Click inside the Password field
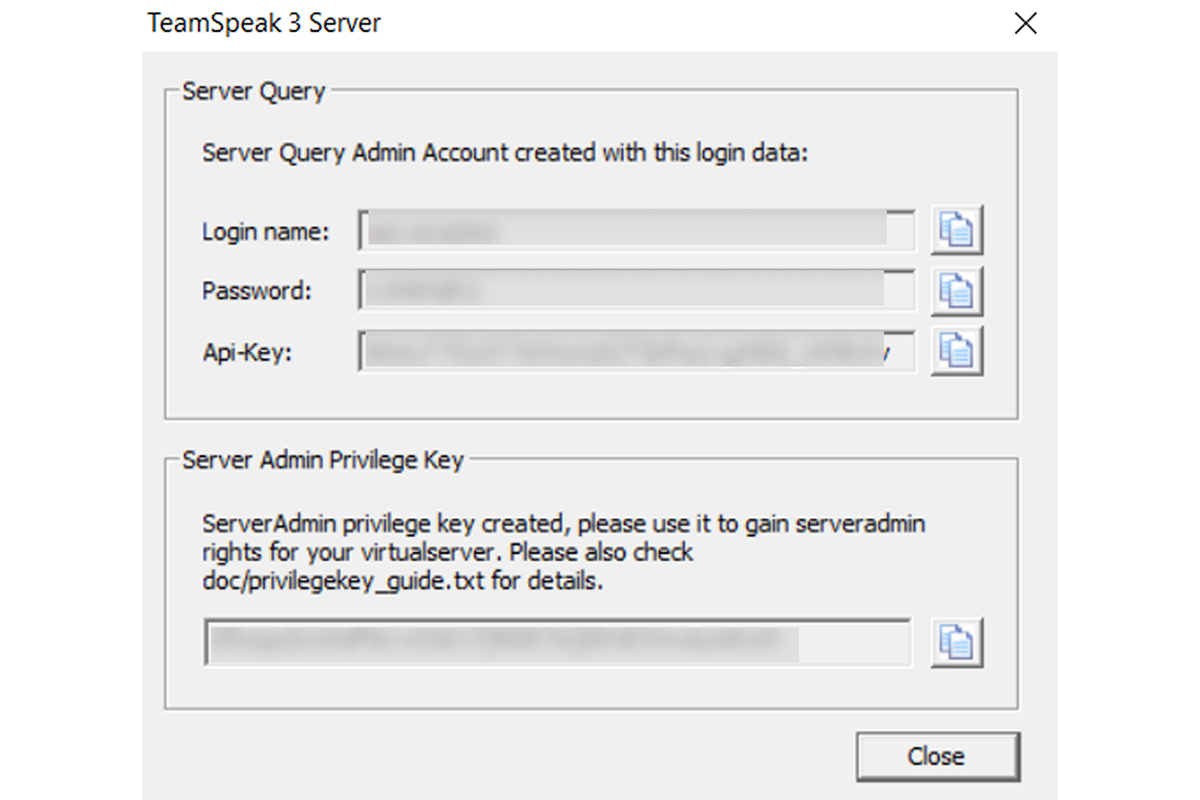1200x800 pixels. click(636, 291)
